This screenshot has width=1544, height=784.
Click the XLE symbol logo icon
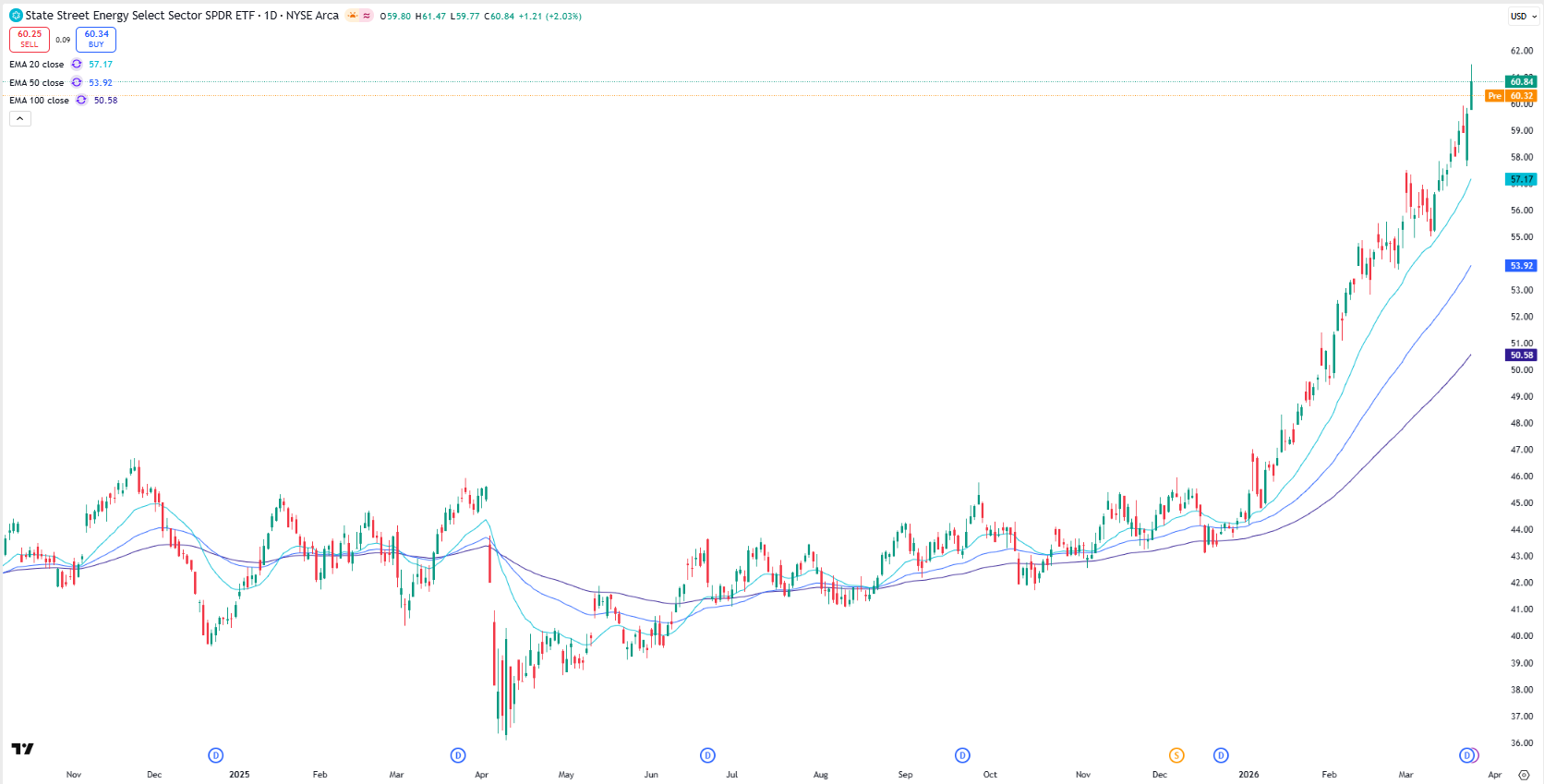(16, 16)
